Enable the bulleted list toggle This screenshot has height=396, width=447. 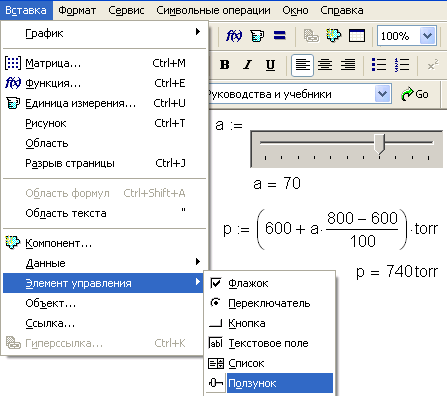(x=379, y=65)
